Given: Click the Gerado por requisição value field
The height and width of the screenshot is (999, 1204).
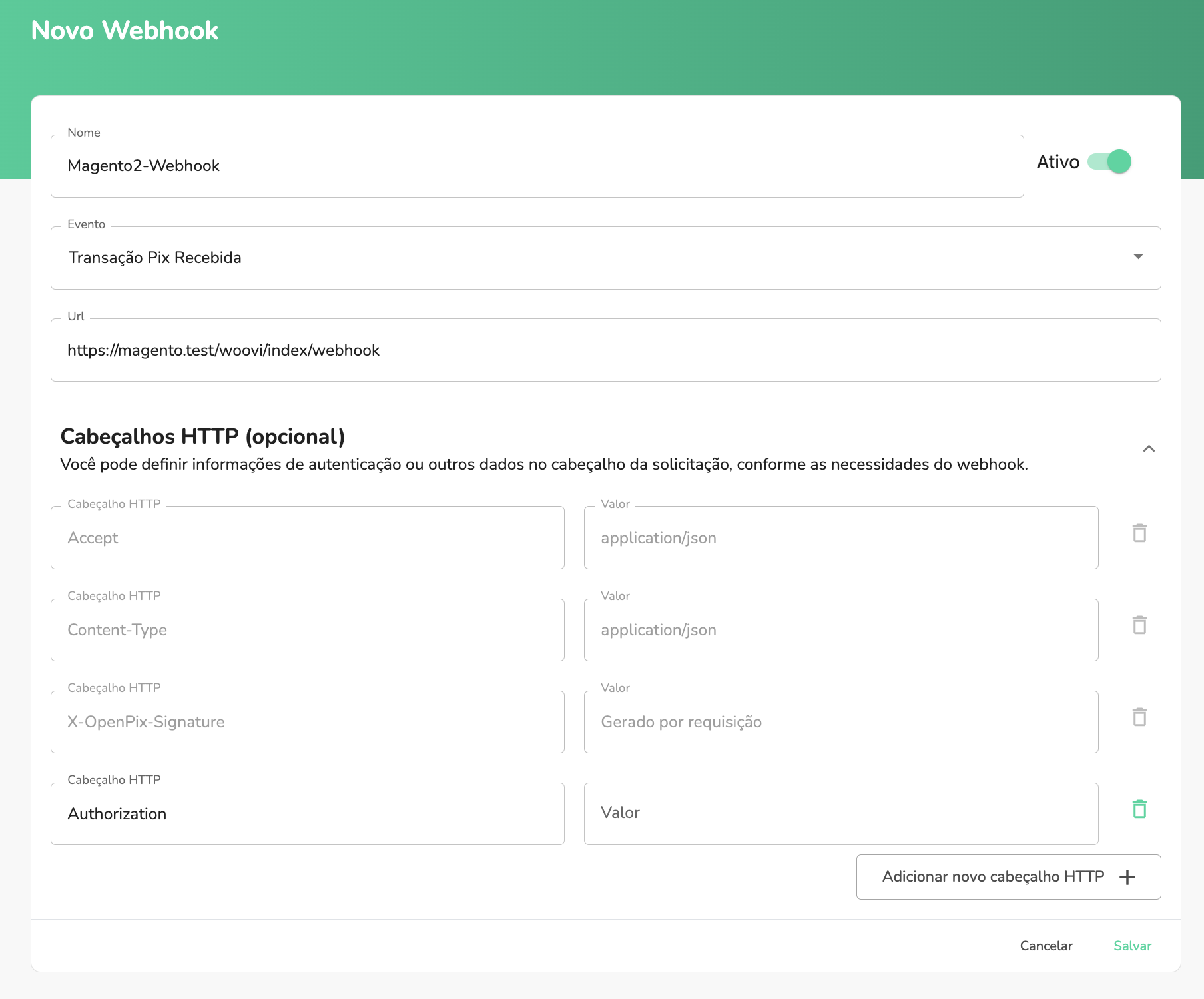Looking at the screenshot, I should (840, 721).
